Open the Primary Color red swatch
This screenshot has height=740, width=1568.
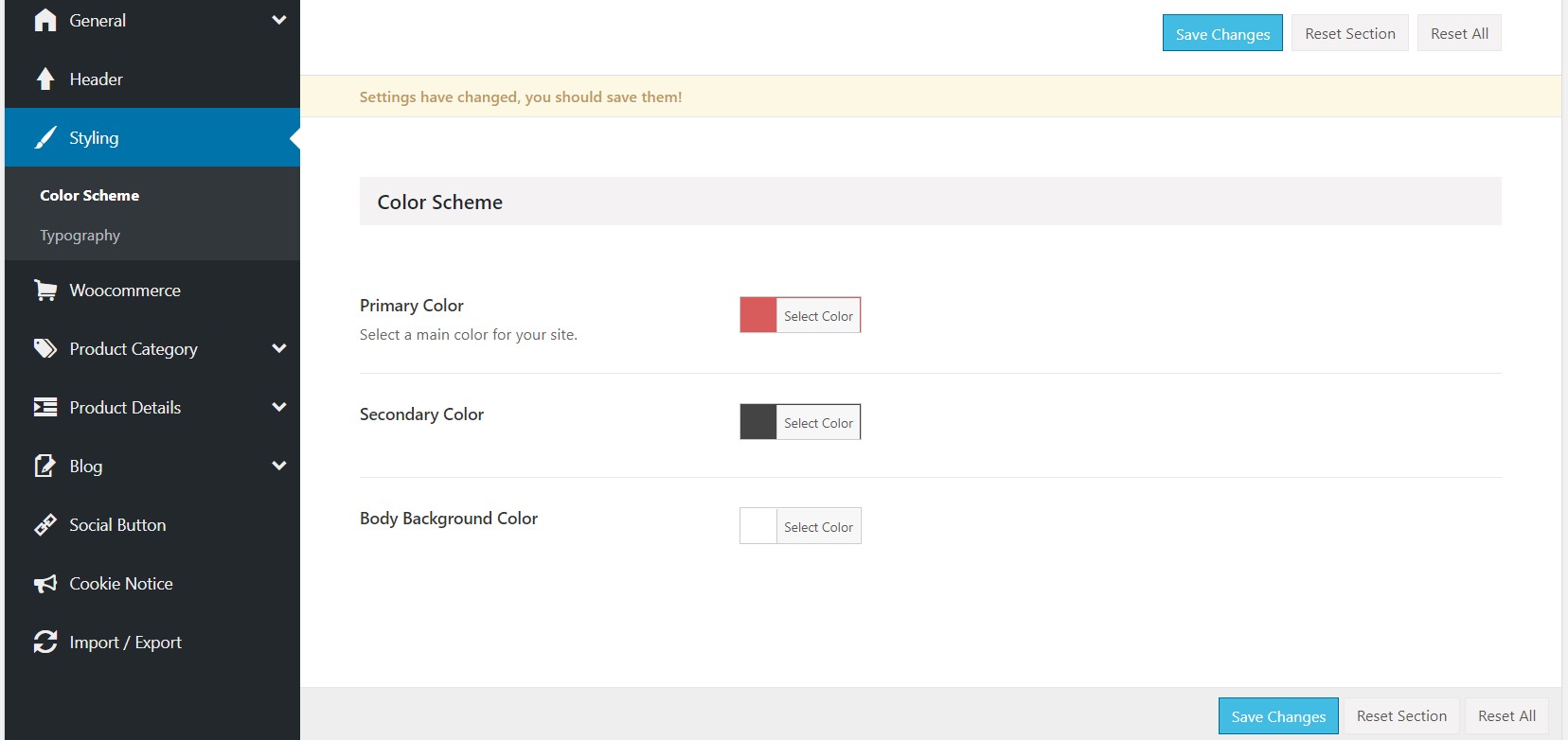pos(758,316)
